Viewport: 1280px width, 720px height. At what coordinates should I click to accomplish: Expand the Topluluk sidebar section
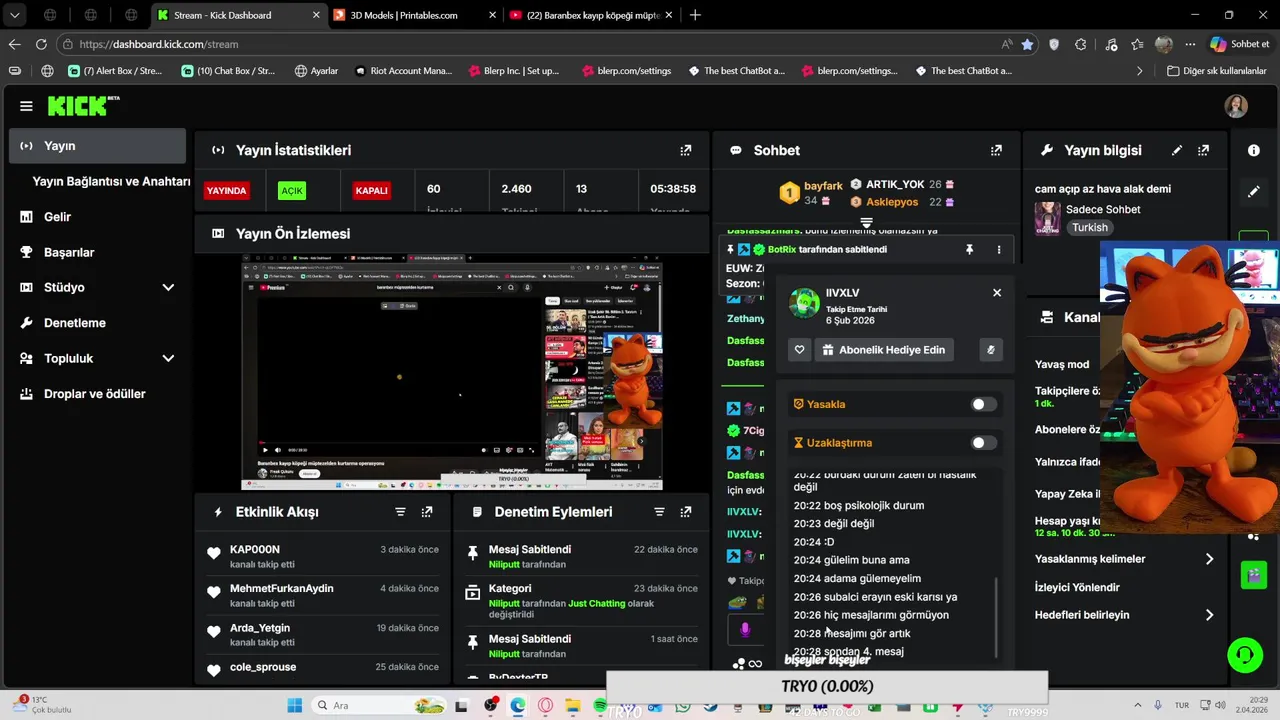pos(168,359)
